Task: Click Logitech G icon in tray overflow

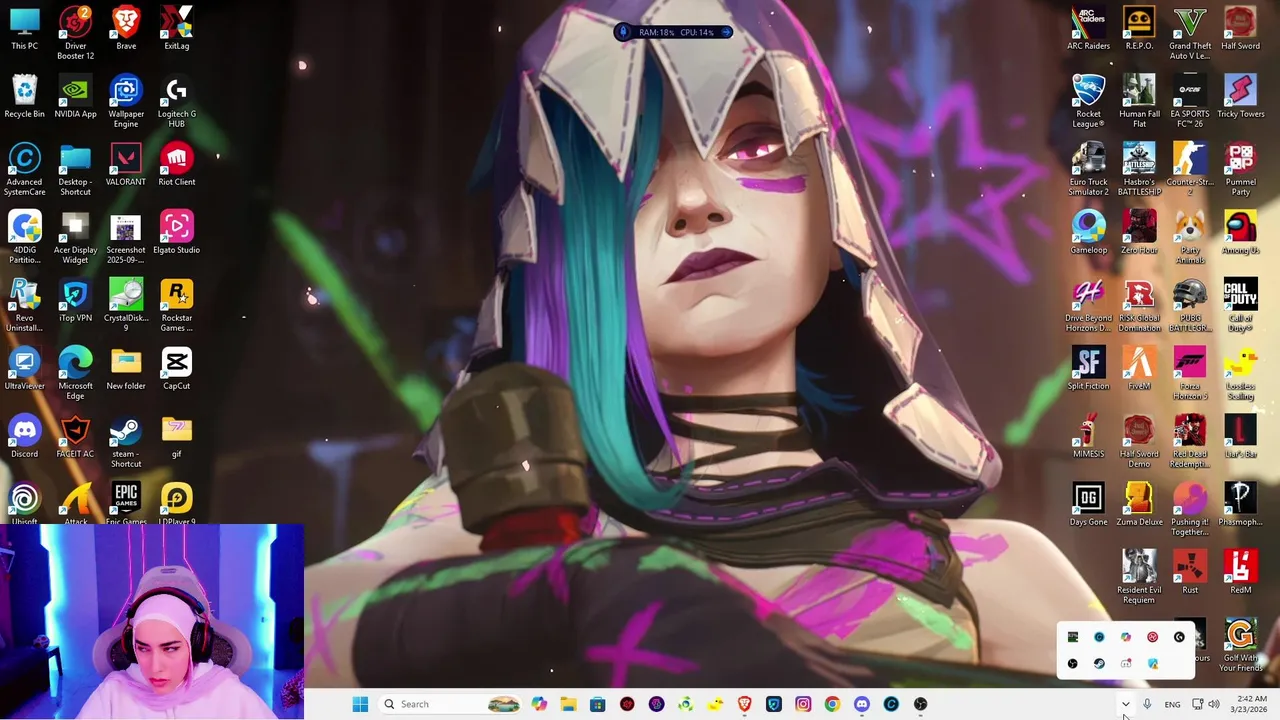Action: tap(1179, 637)
